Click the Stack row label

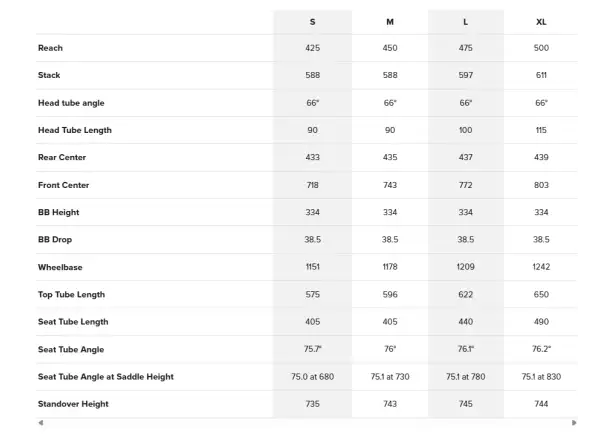(x=49, y=75)
